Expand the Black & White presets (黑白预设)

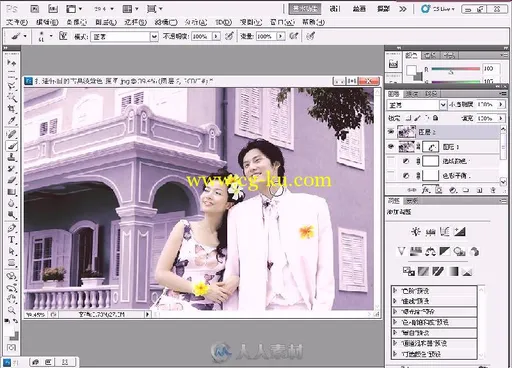[395, 333]
